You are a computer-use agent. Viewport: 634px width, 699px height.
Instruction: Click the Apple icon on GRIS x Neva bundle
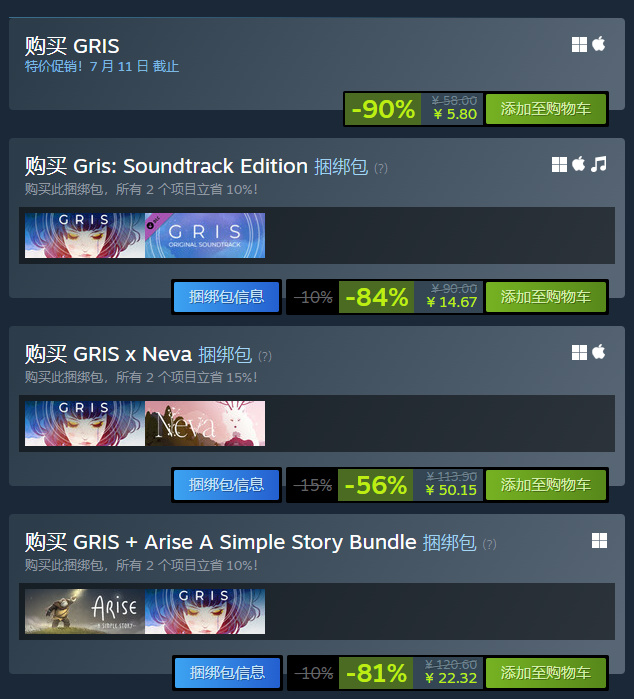pos(599,352)
